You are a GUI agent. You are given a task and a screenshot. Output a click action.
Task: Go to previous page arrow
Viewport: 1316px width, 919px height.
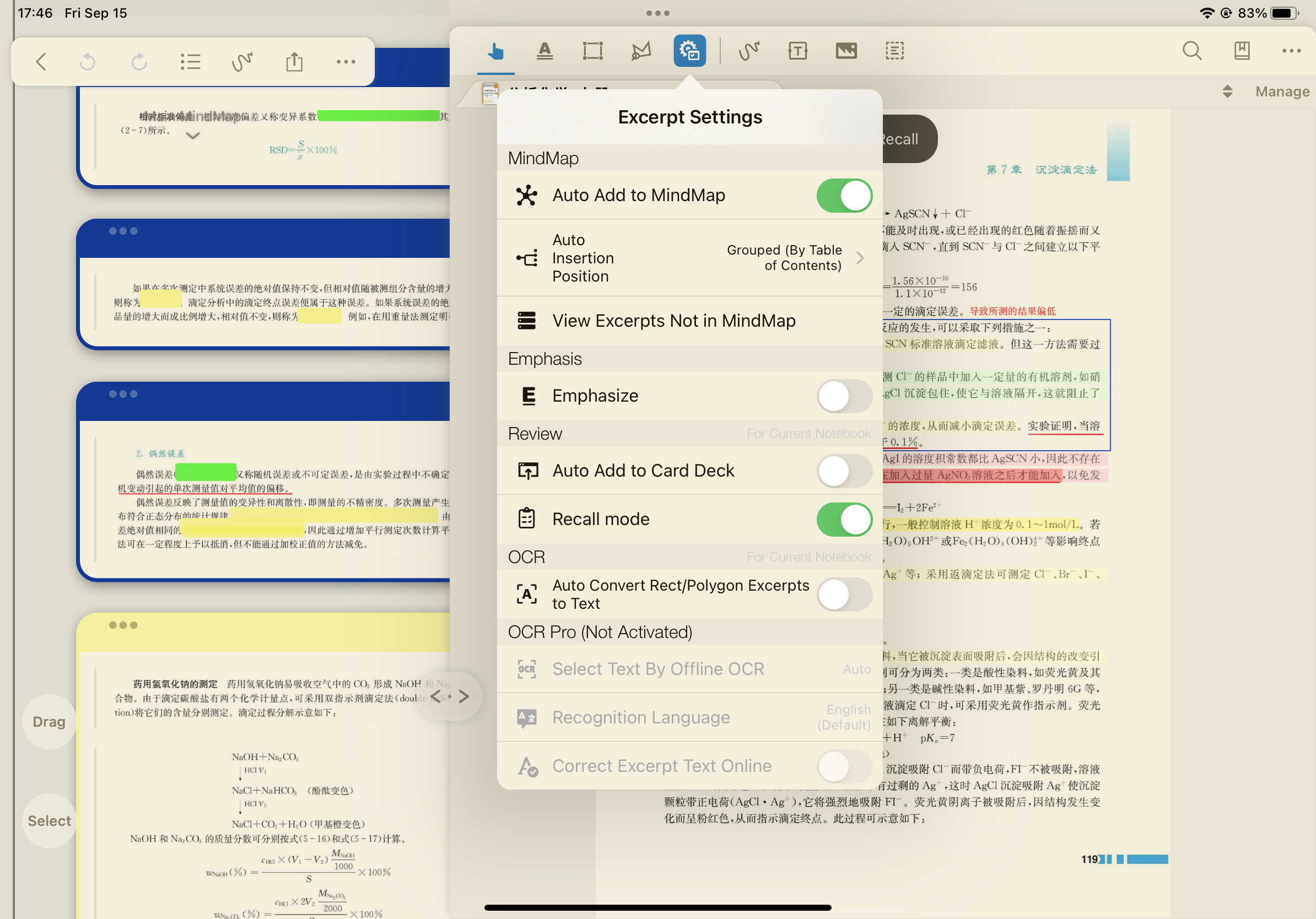tap(435, 697)
